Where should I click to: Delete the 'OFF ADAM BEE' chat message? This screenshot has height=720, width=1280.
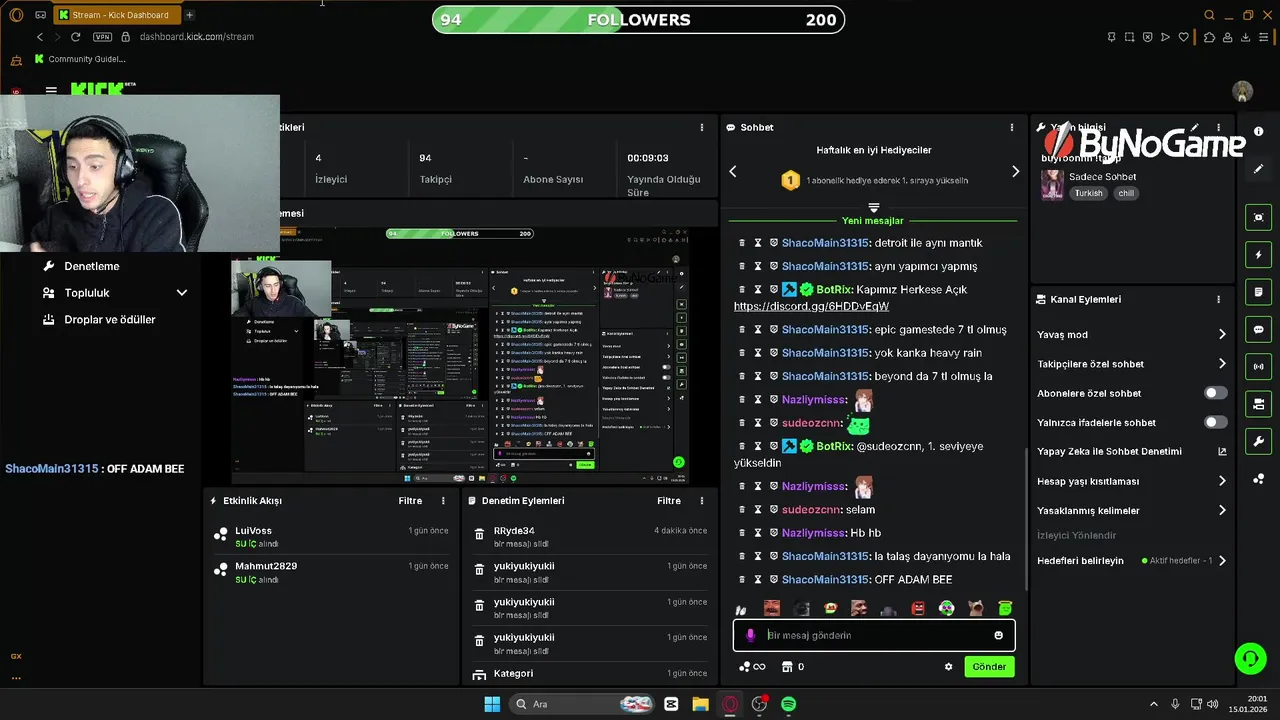[x=742, y=579]
